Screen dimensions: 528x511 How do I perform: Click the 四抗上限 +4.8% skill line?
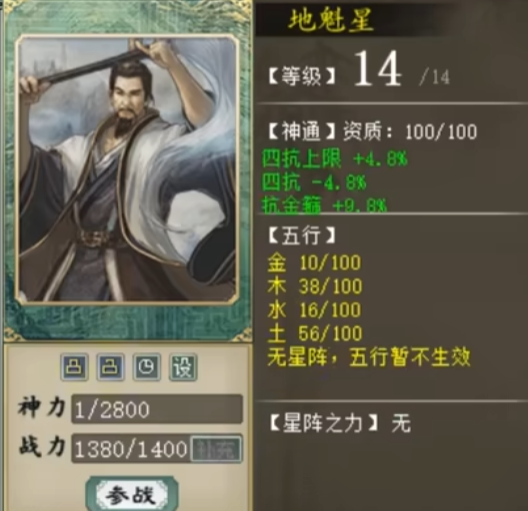[x=334, y=159]
